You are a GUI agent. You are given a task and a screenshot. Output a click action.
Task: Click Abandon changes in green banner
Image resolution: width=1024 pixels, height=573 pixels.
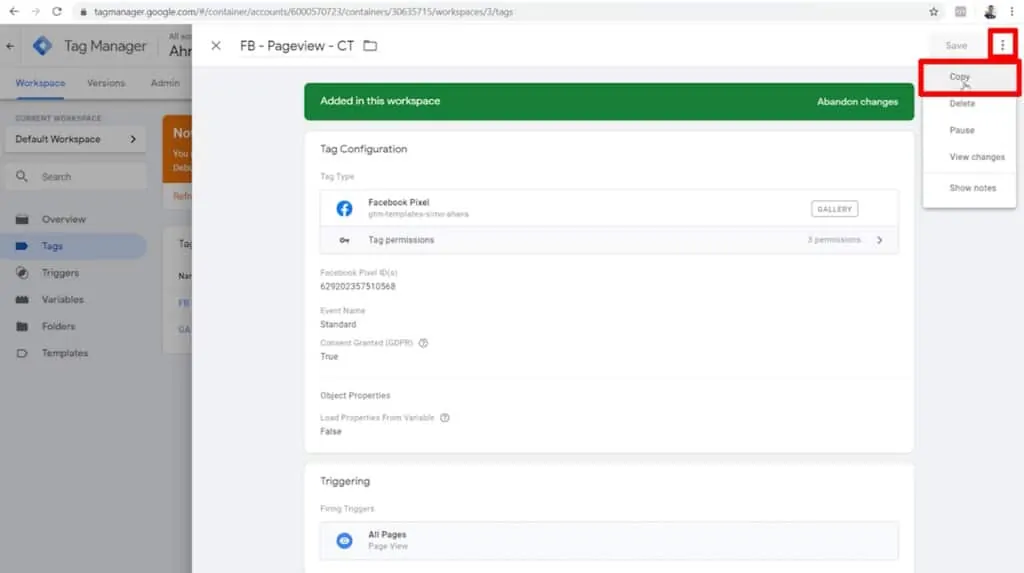(x=857, y=102)
